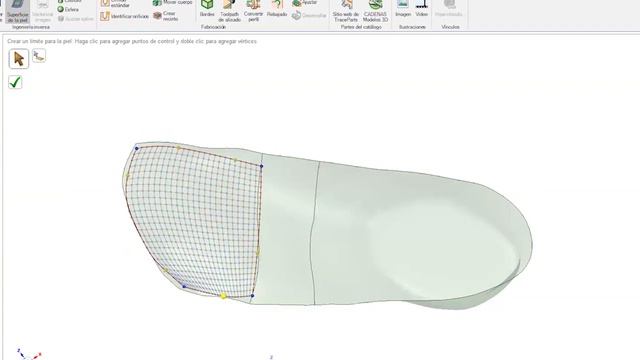Viewport: 640px width, 360px height.
Task: Choose the Identificar orificios command
Action: click(x=124, y=16)
